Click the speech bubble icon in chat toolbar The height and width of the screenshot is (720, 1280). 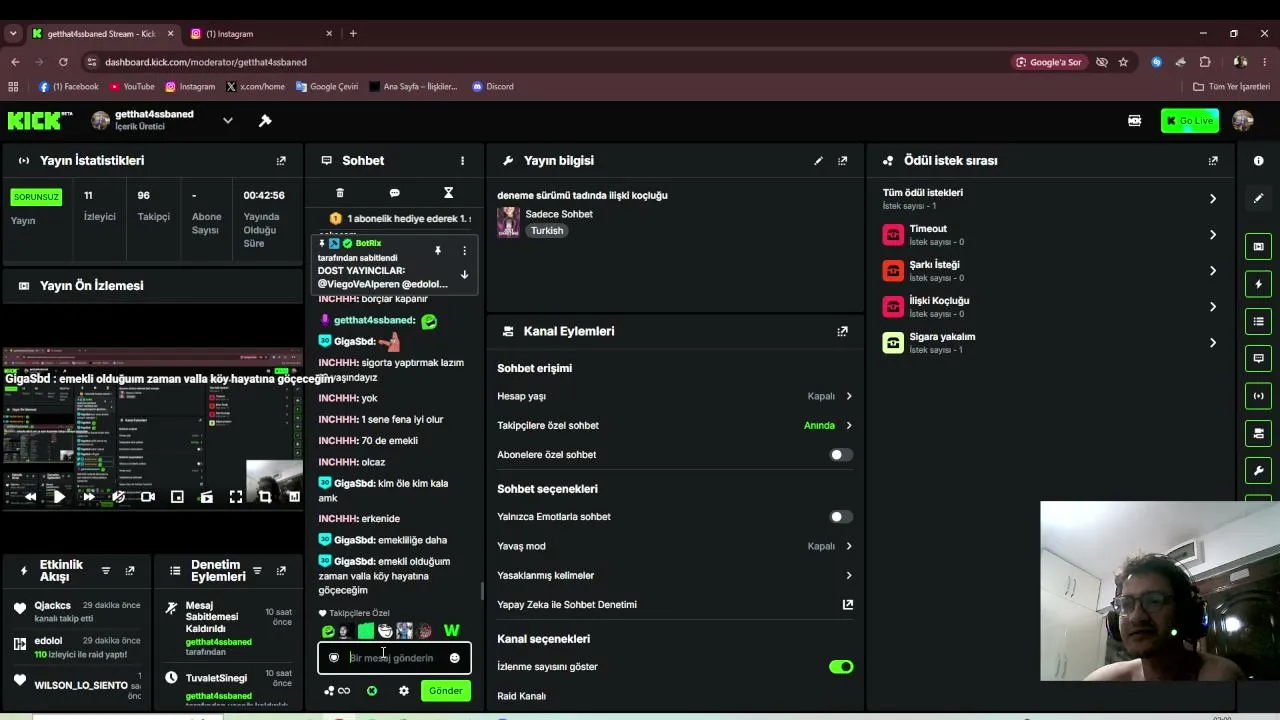tap(394, 193)
